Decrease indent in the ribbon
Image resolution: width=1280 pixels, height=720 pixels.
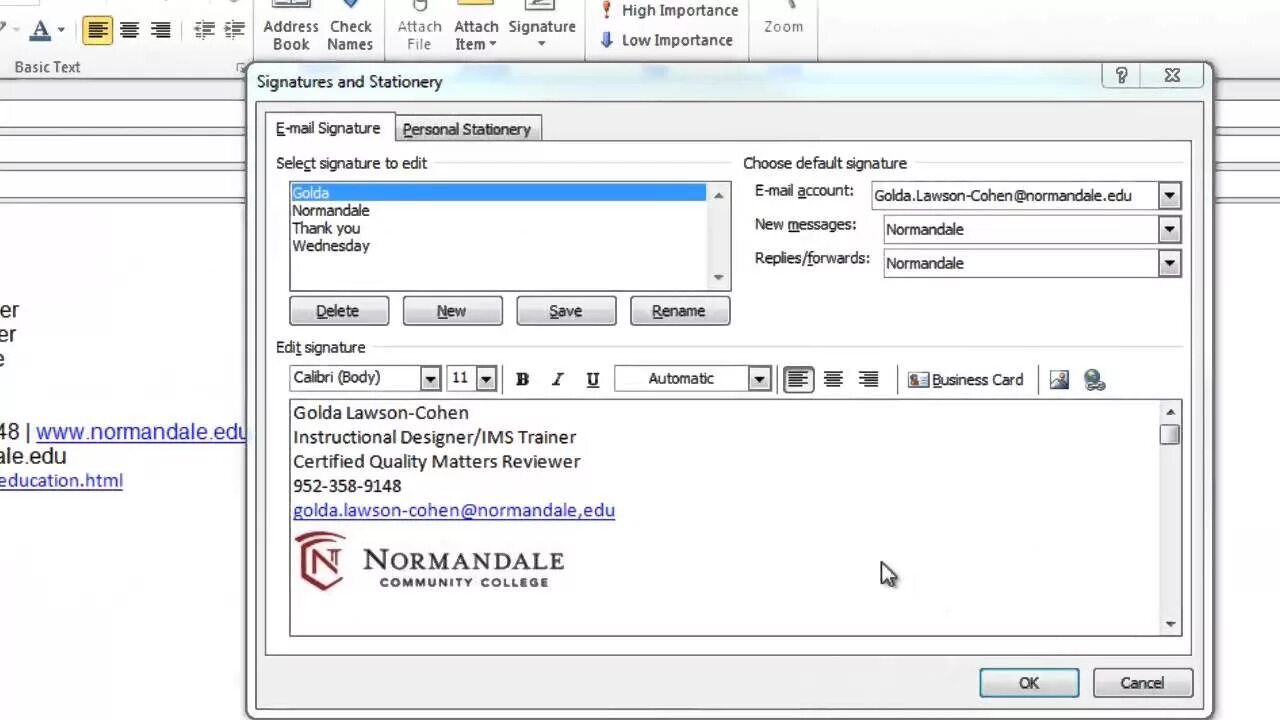(204, 30)
